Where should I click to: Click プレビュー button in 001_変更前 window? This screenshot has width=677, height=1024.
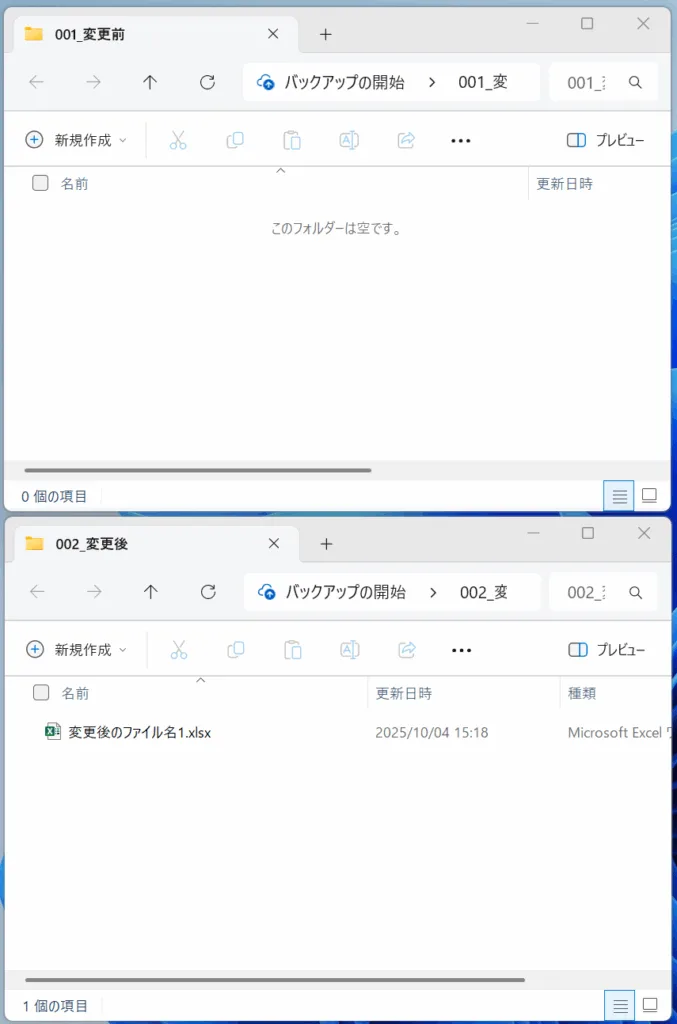tap(605, 140)
